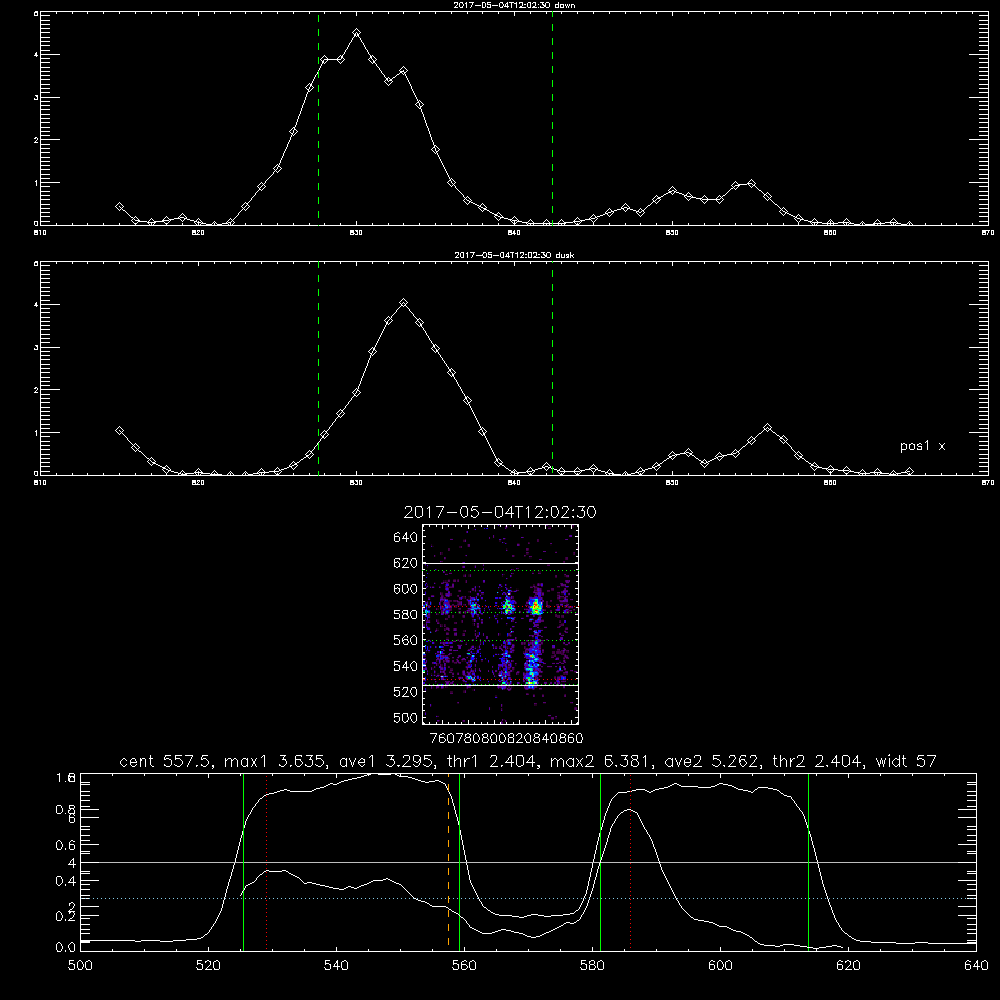Click the "600" y-axis label beside the heatmap
Viewport: 1000px width, 1000px height.
coord(406,589)
